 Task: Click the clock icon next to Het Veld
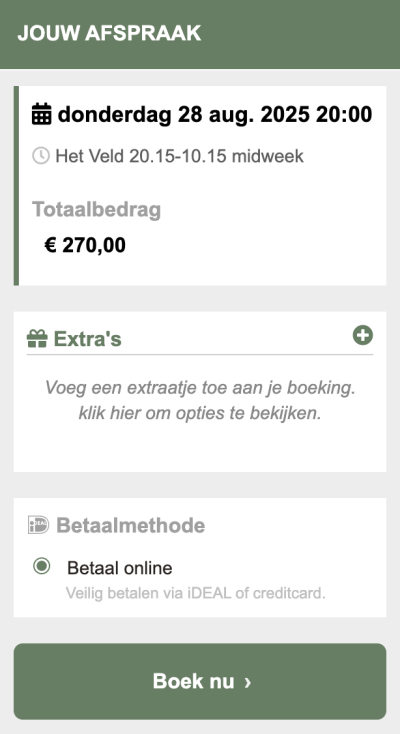(x=41, y=155)
